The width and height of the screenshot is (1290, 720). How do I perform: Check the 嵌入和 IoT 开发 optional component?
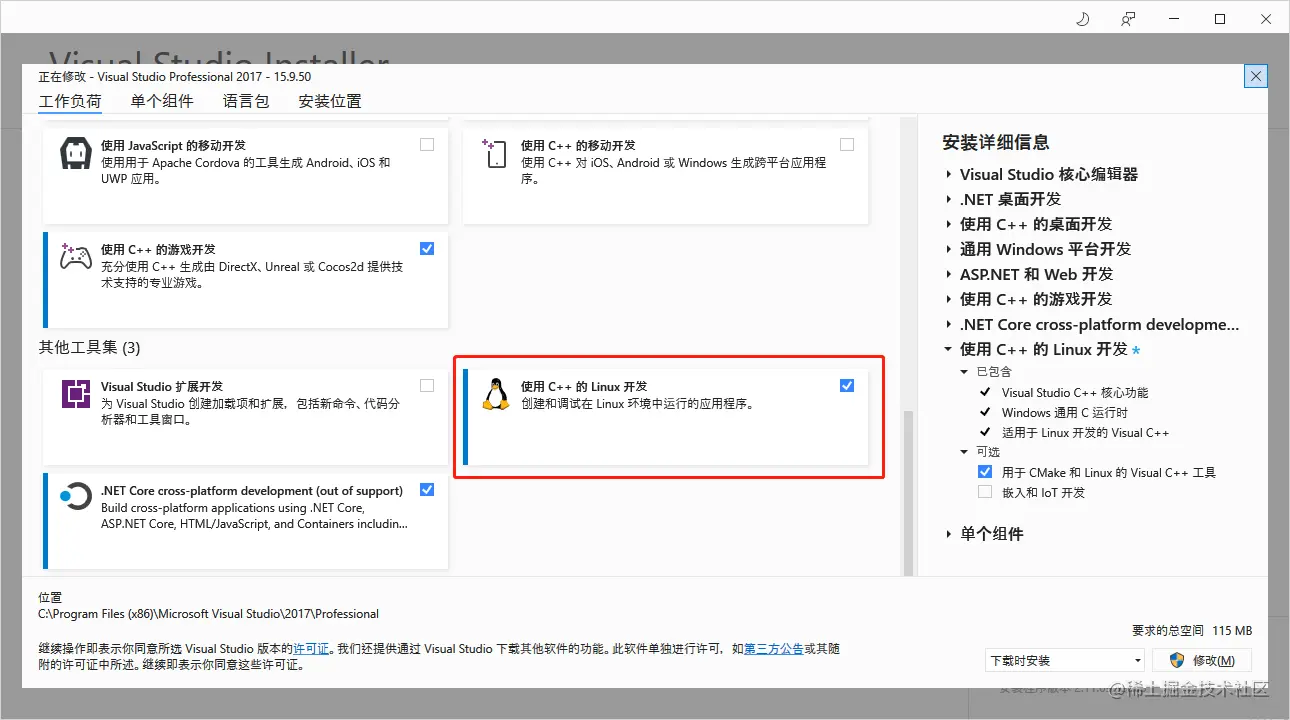[x=985, y=492]
